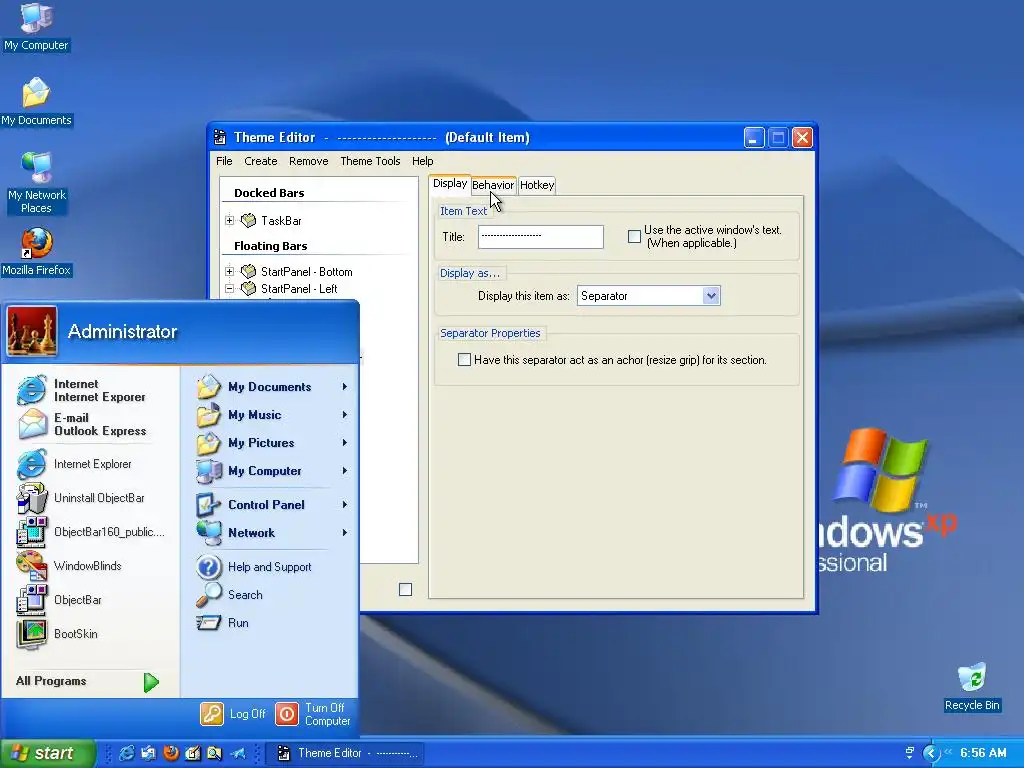Click the Administrator chess user picture

point(32,332)
